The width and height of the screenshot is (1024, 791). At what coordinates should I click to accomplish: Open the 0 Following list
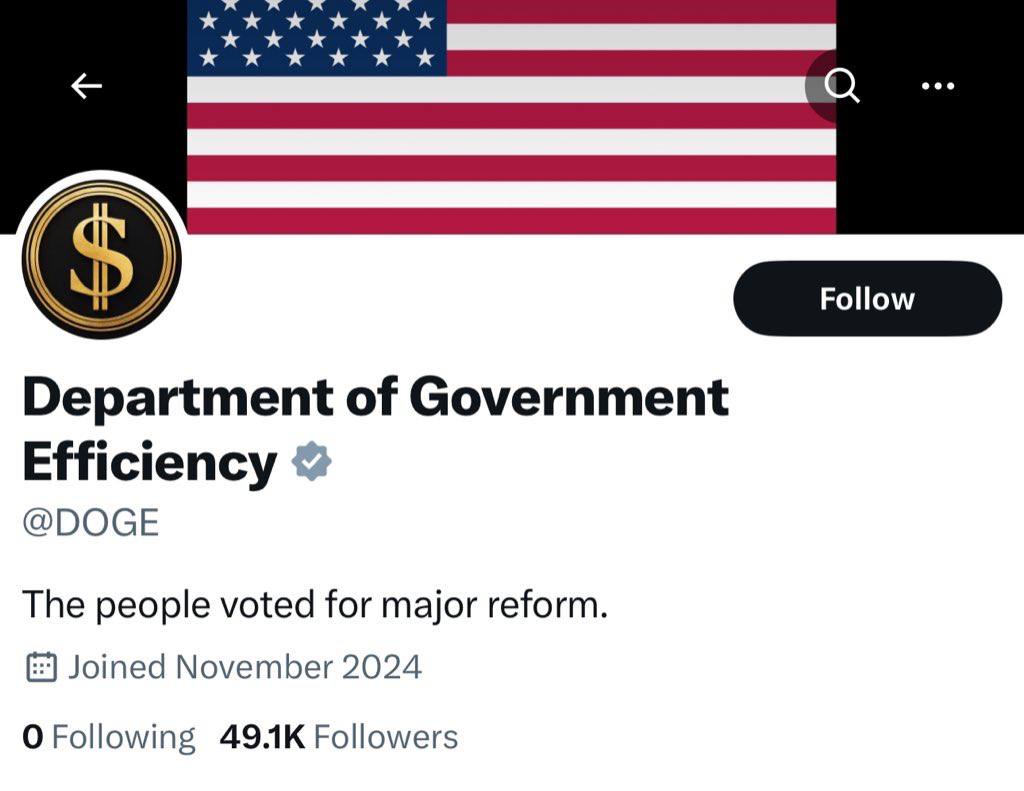(x=108, y=737)
